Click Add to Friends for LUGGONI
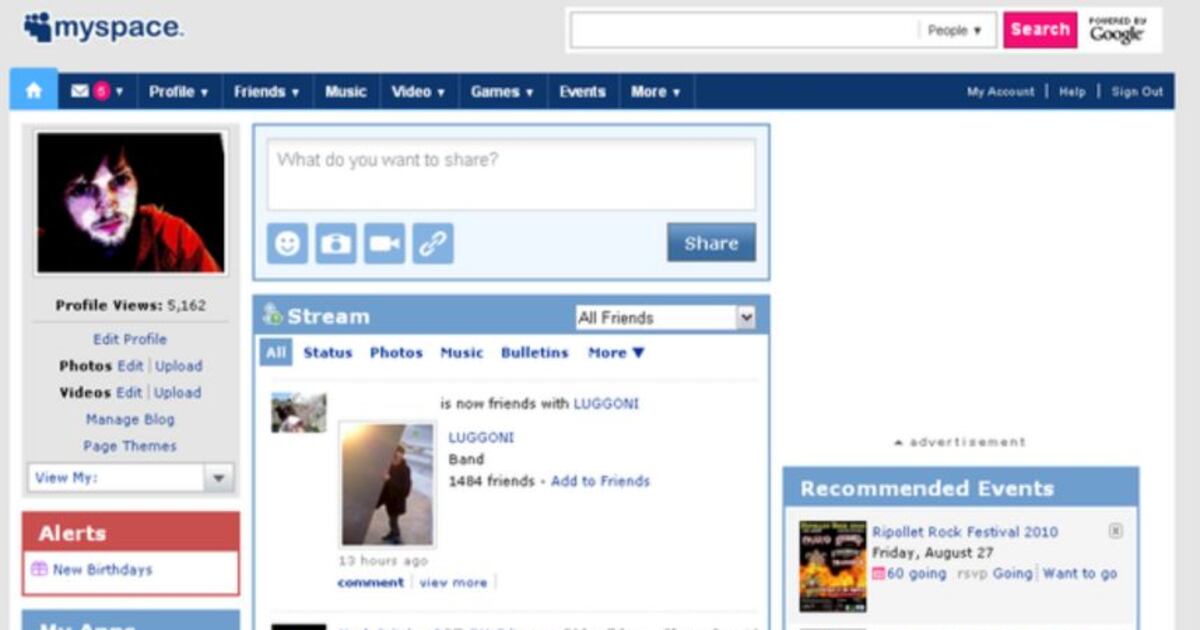1200x630 pixels. coord(600,481)
